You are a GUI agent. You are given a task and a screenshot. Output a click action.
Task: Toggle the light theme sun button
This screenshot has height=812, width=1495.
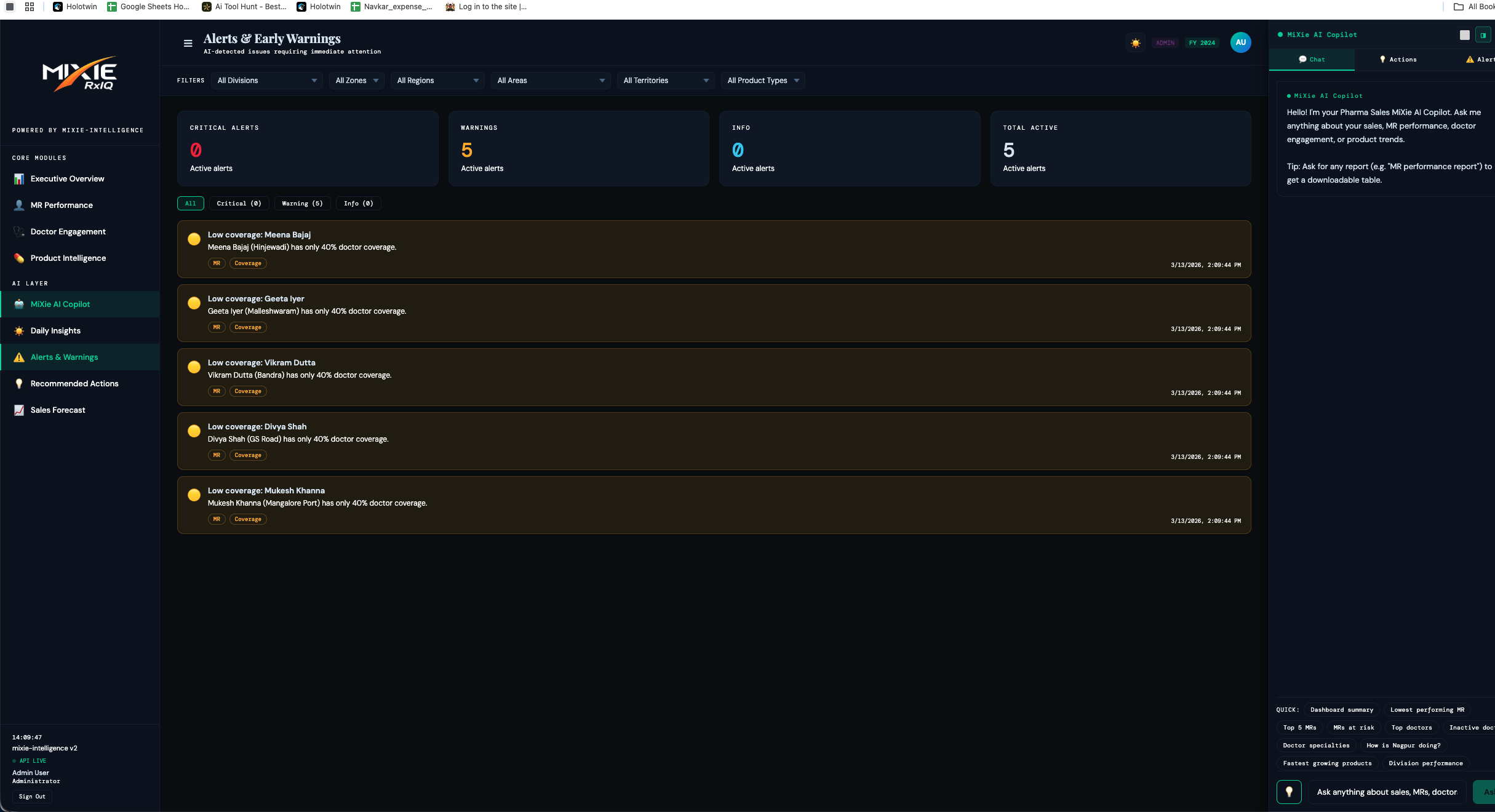point(1135,42)
